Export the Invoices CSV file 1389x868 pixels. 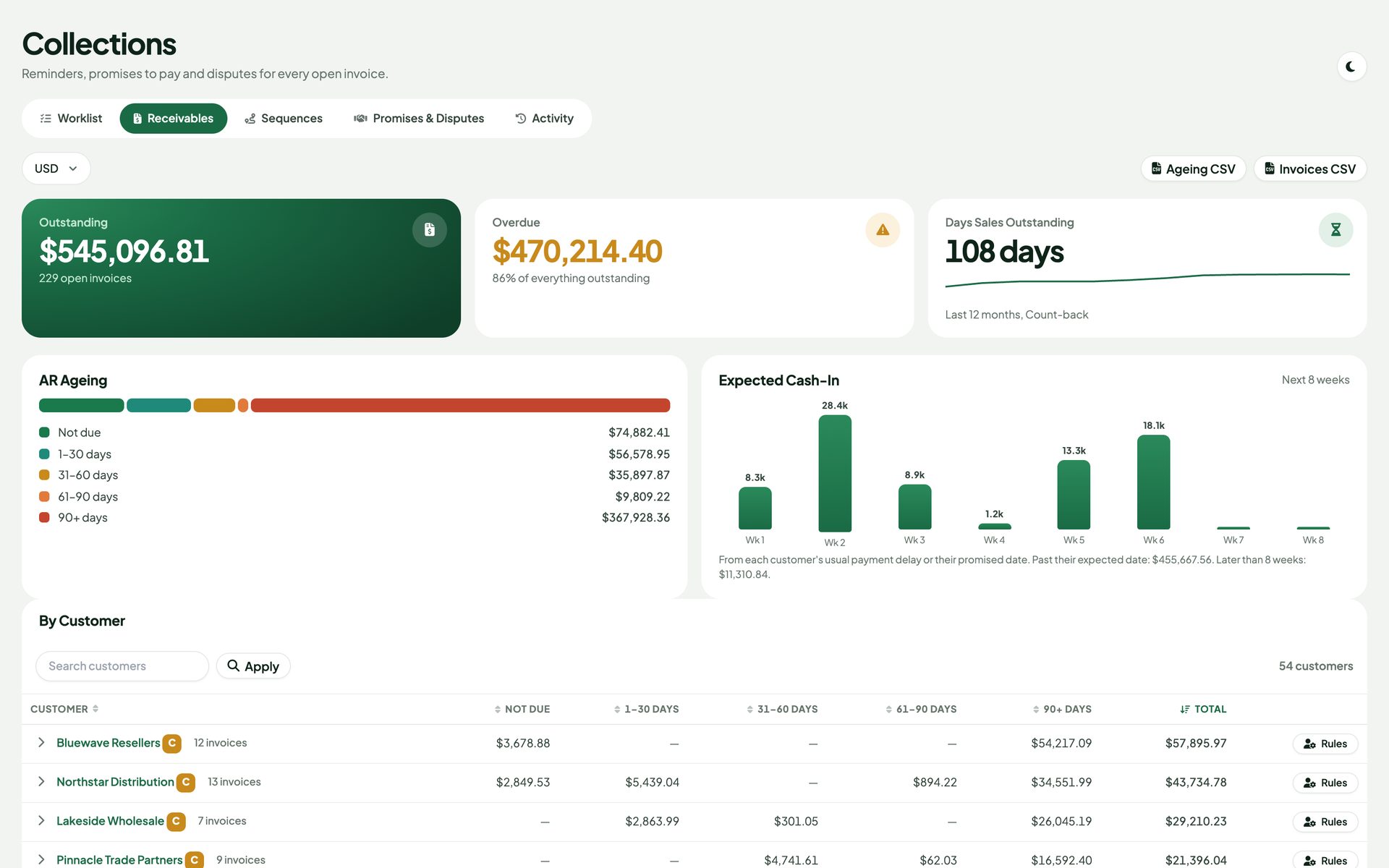1309,169
